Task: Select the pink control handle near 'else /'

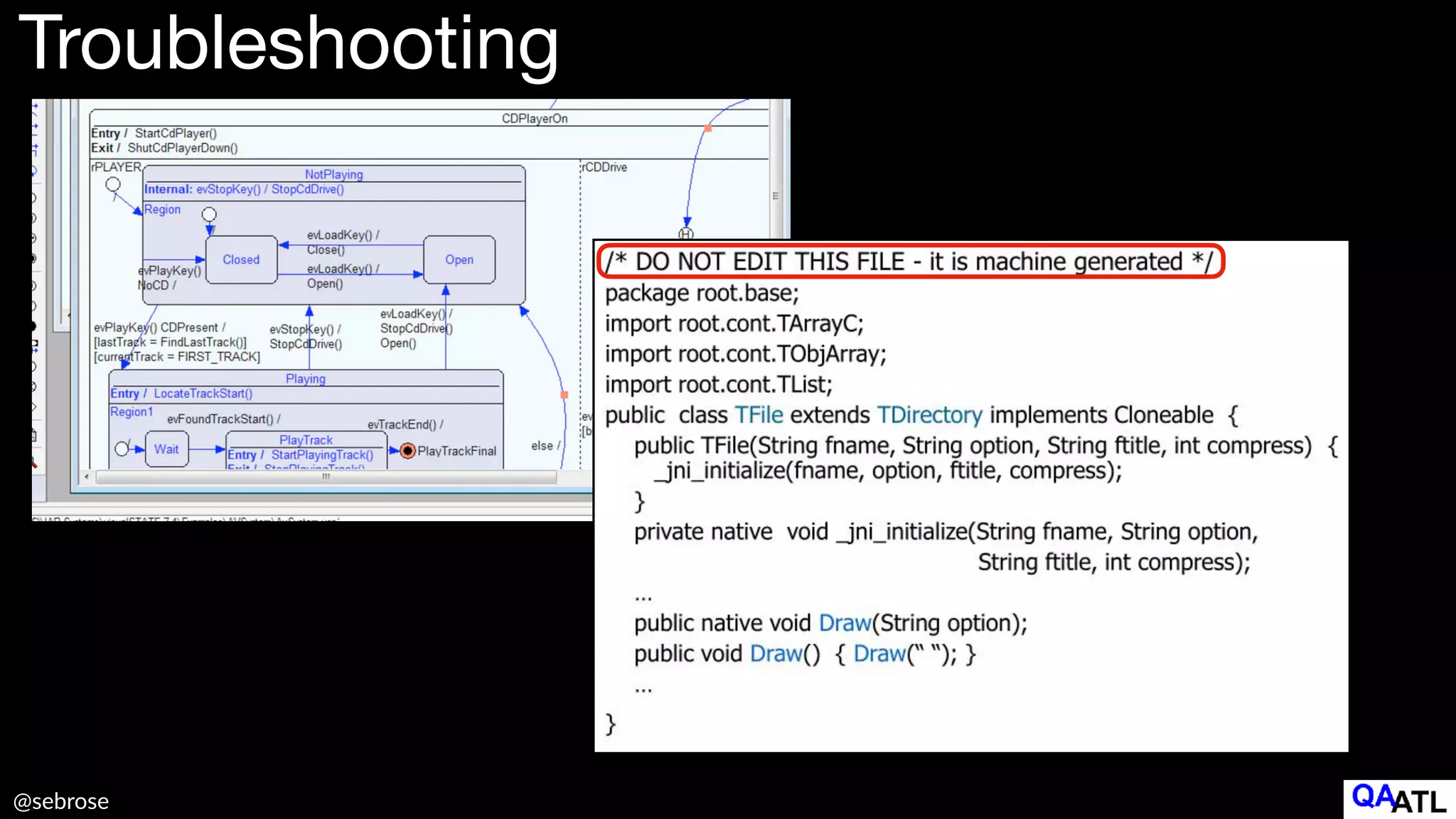Action: [x=564, y=395]
